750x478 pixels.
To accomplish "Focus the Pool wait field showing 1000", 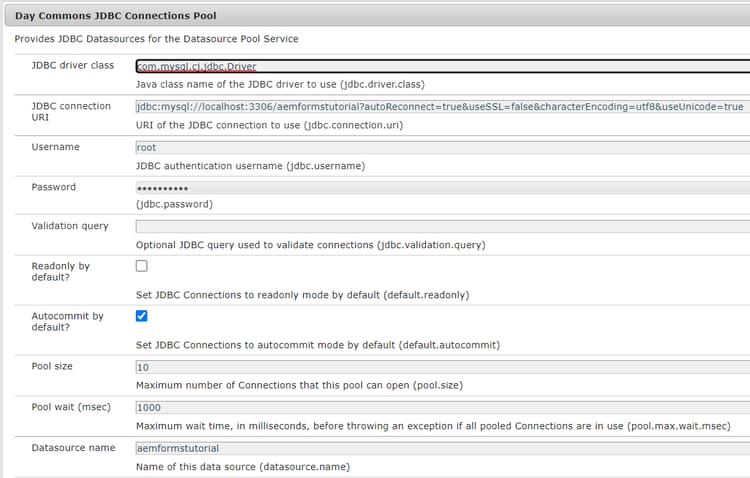I will click(440, 407).
